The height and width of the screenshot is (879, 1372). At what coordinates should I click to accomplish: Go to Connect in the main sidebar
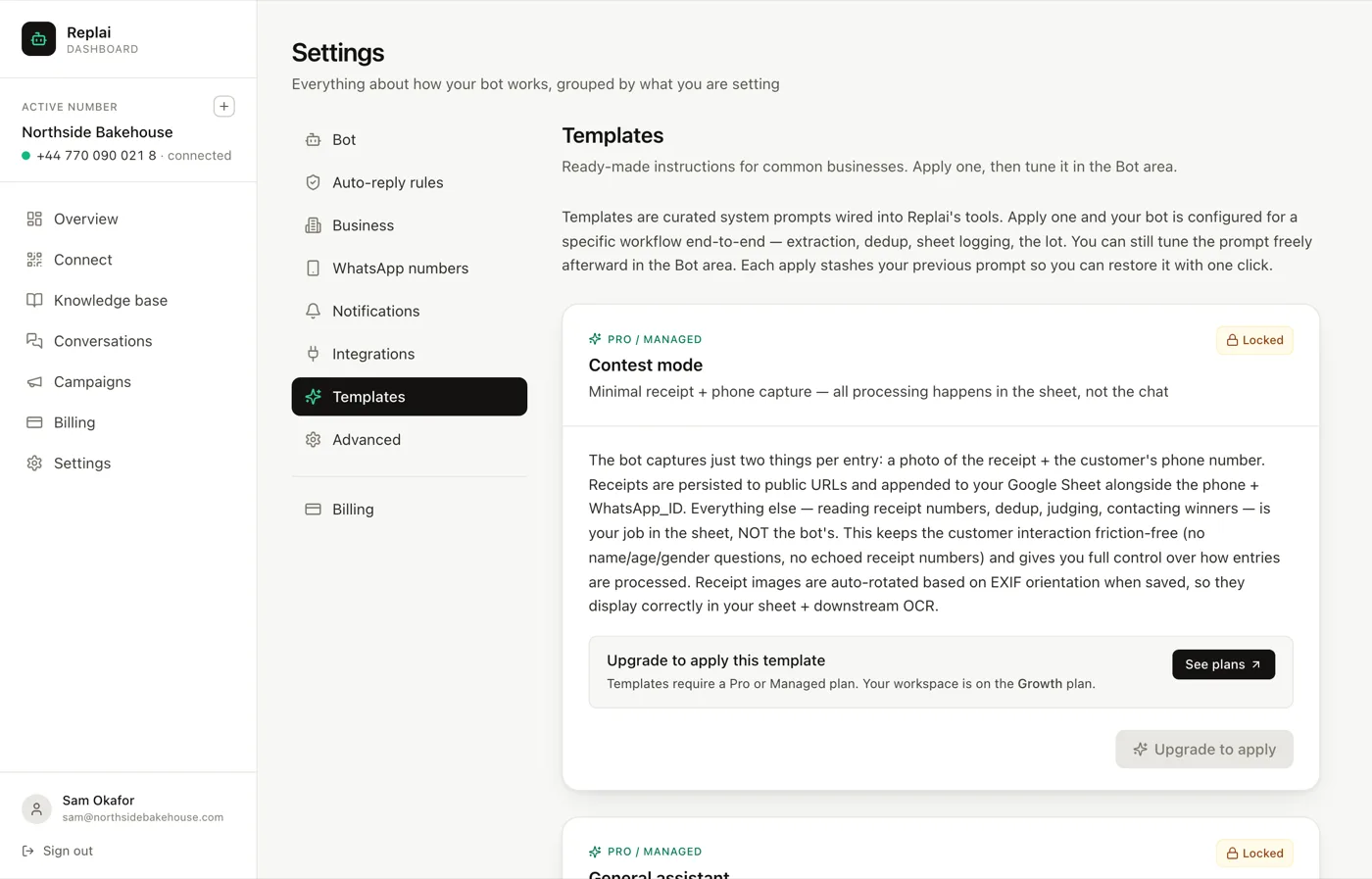coord(128,260)
